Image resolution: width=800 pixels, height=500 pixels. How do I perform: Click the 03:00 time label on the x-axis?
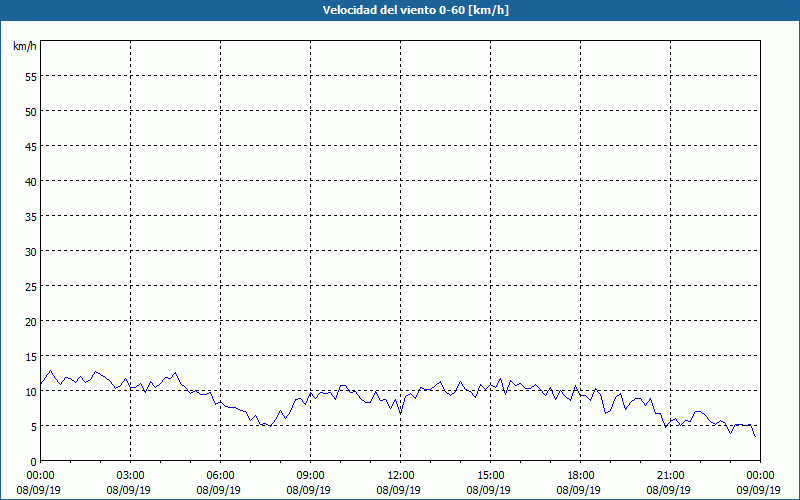[130, 475]
